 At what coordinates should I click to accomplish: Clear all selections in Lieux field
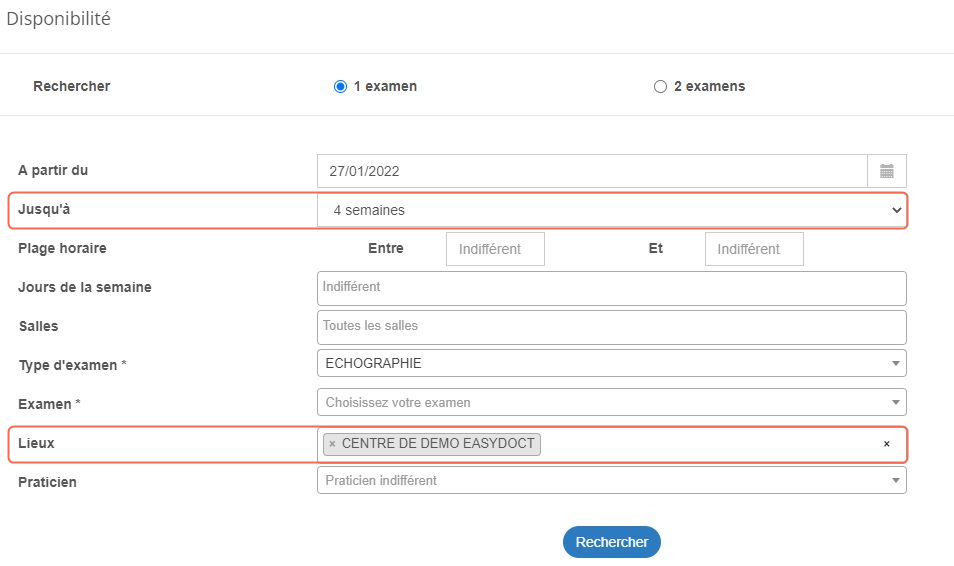(x=886, y=444)
